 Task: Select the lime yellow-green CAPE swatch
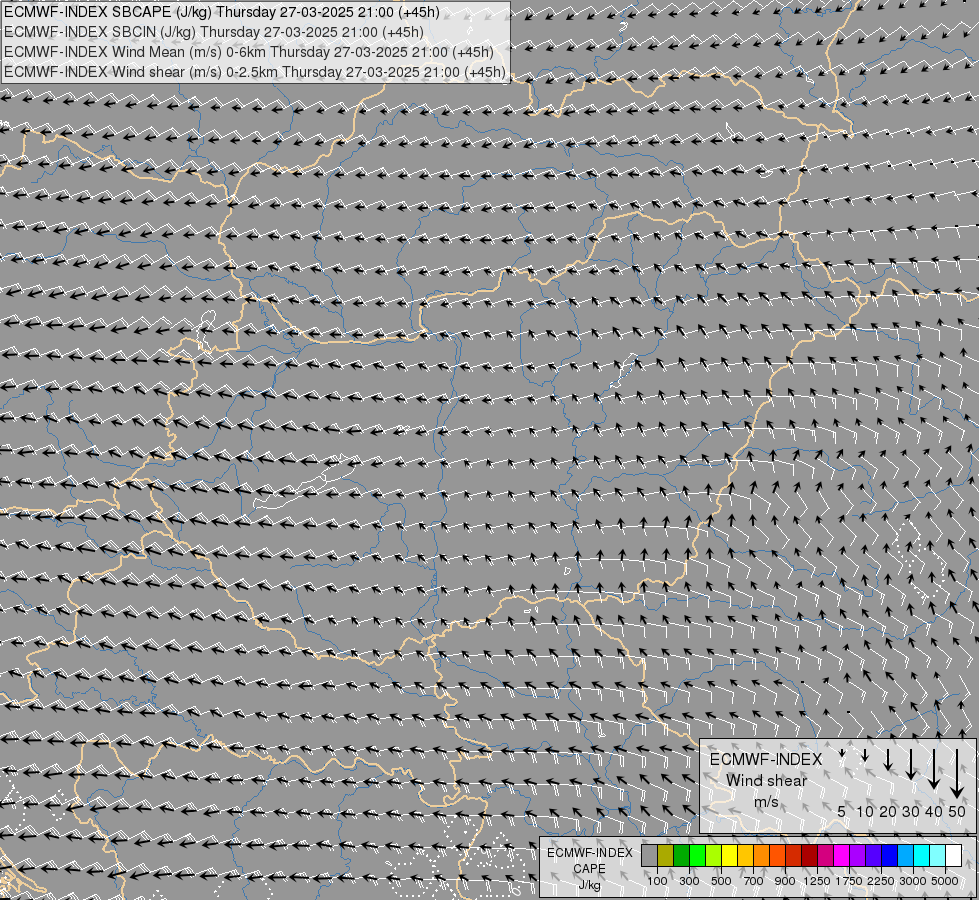click(714, 855)
